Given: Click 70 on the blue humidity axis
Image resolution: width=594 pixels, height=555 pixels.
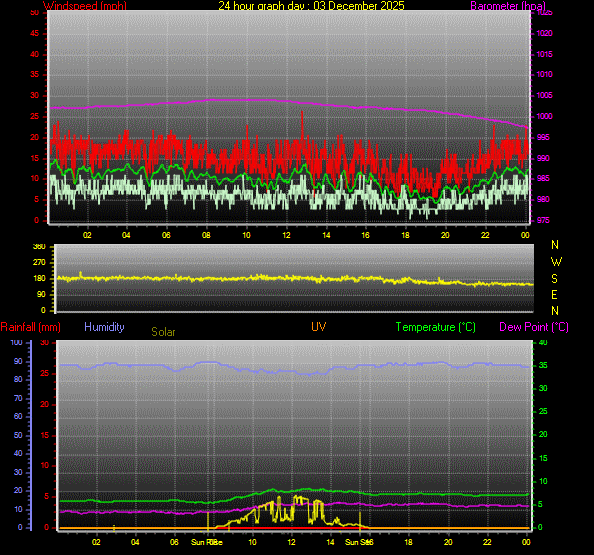Looking at the screenshot, I should pyautogui.click(x=18, y=398).
